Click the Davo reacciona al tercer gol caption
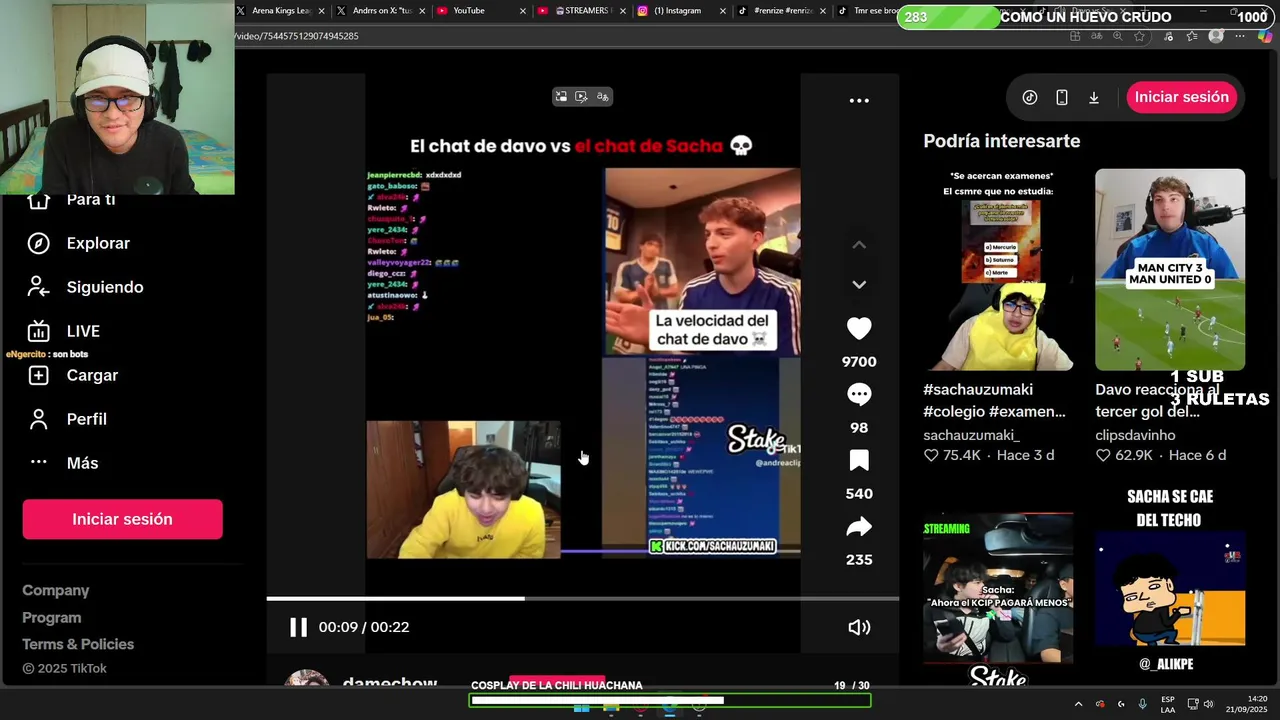Screen dimensions: 1280x720 1157,400
